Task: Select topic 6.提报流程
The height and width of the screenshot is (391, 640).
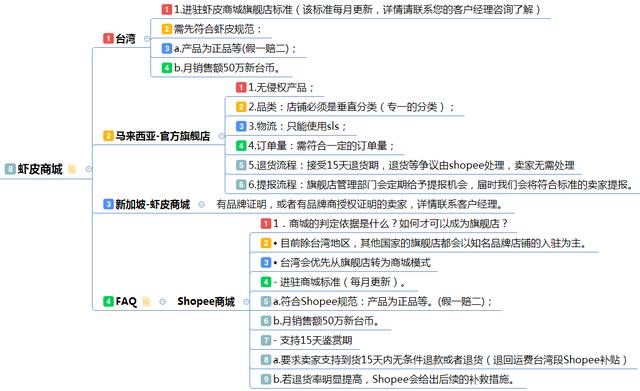Action: (x=440, y=184)
